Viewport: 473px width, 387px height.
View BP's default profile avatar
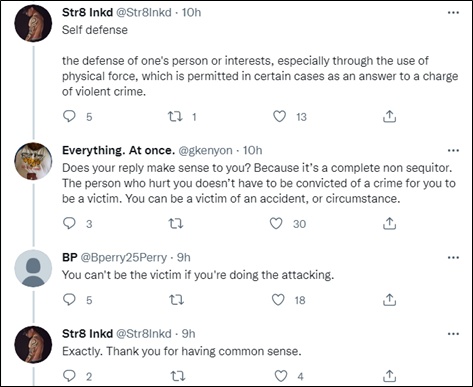tap(33, 268)
